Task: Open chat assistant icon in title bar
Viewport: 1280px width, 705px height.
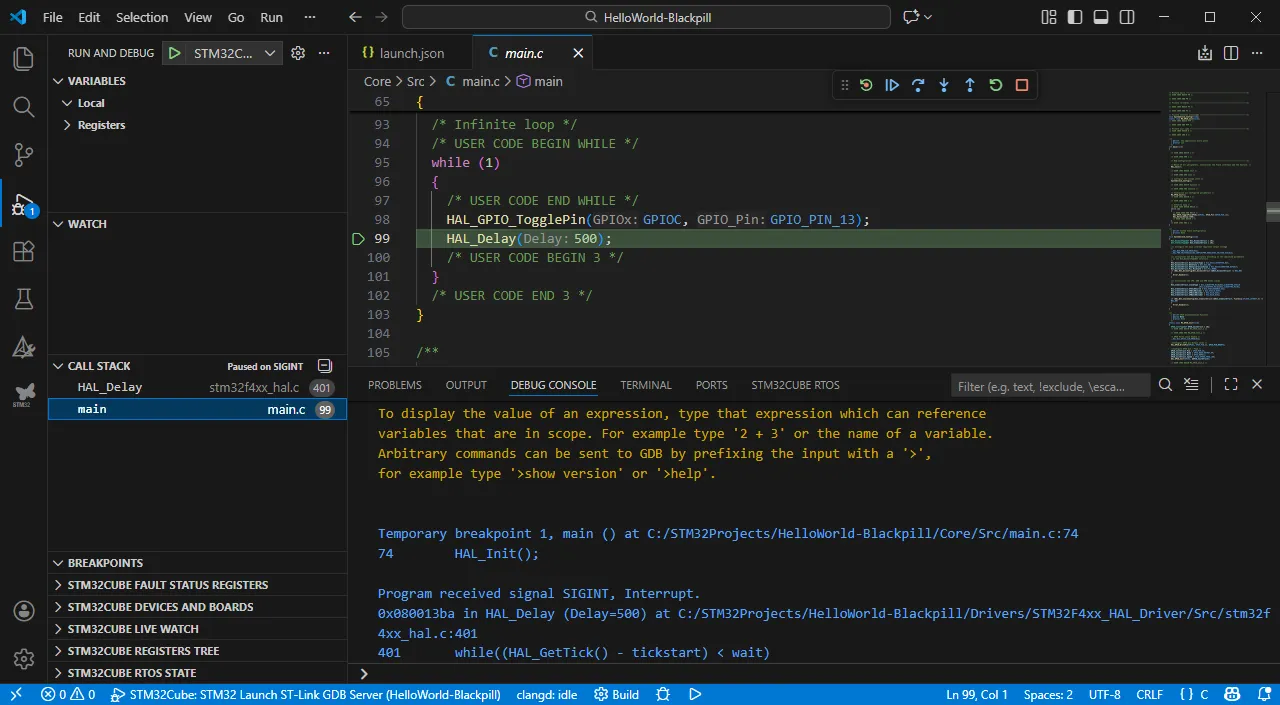Action: [911, 17]
